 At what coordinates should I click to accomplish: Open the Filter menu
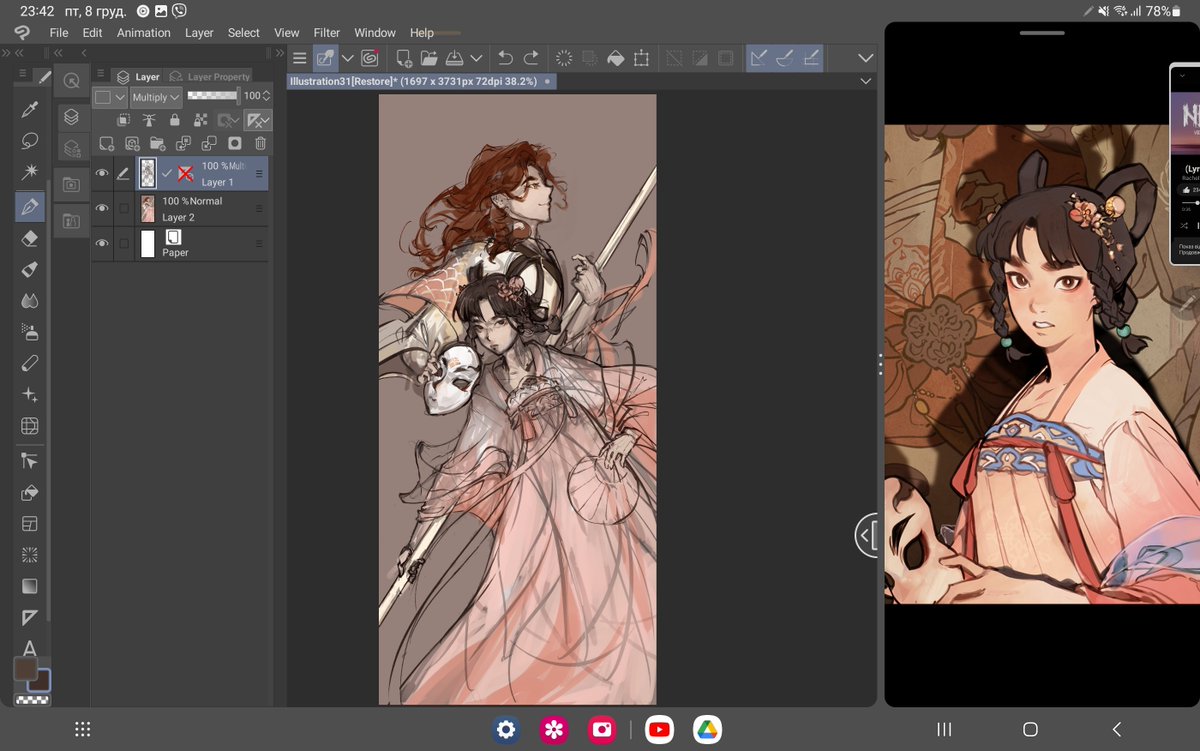point(327,33)
